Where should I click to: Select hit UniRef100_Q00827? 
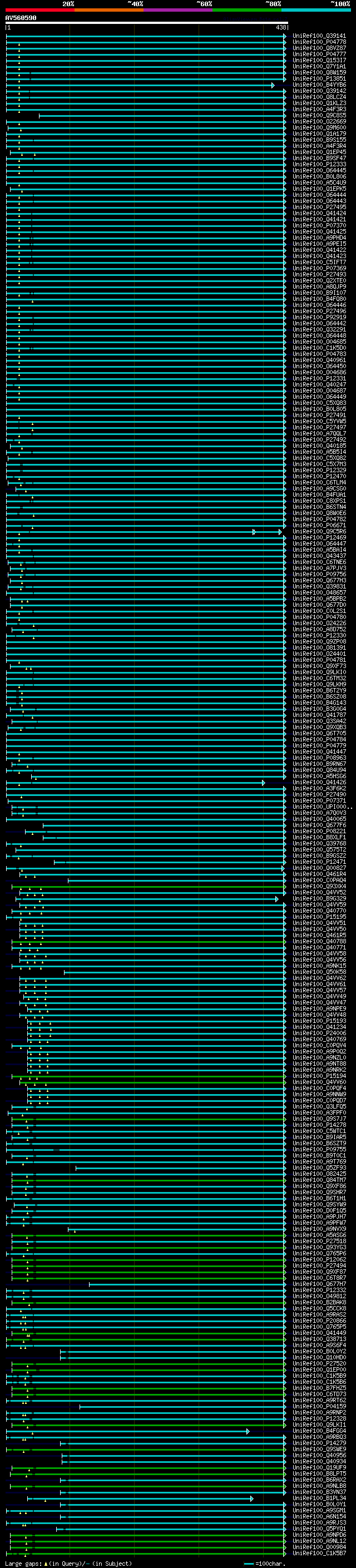(319, 868)
